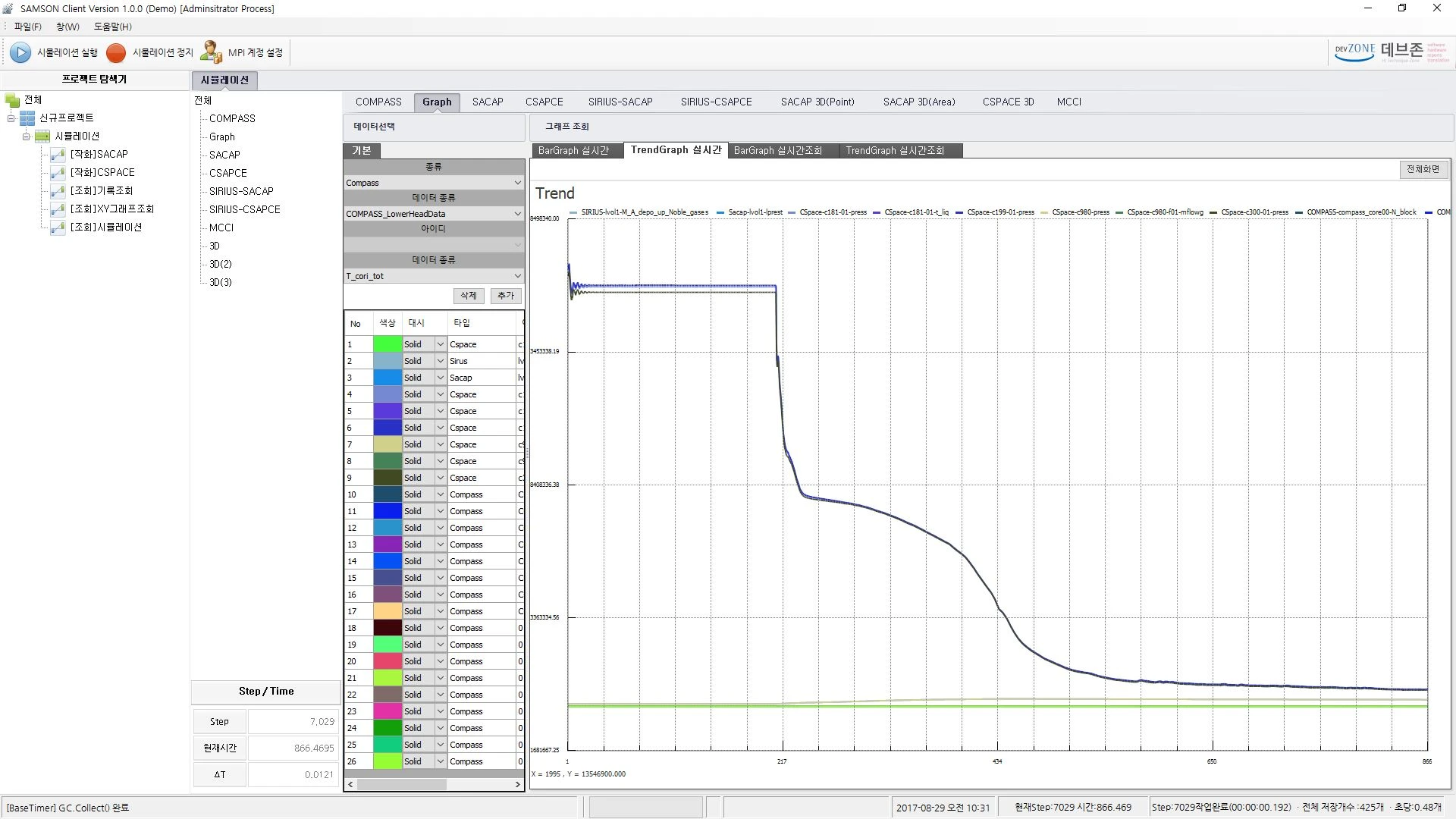Open the COMPASS_LowerHeadData dropdown
The height and width of the screenshot is (819, 1456).
517,214
